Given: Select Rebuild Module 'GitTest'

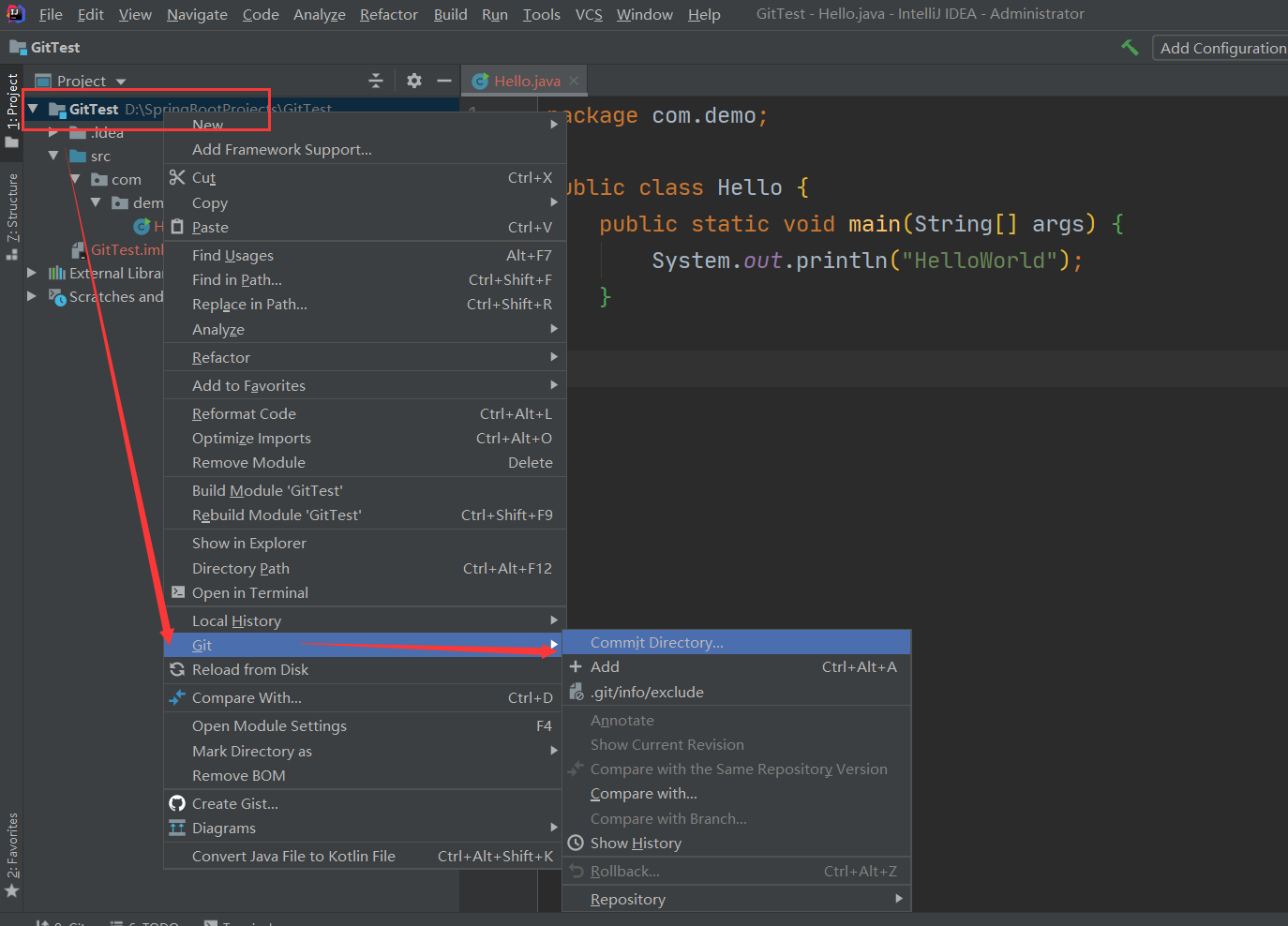Looking at the screenshot, I should [x=366, y=515].
